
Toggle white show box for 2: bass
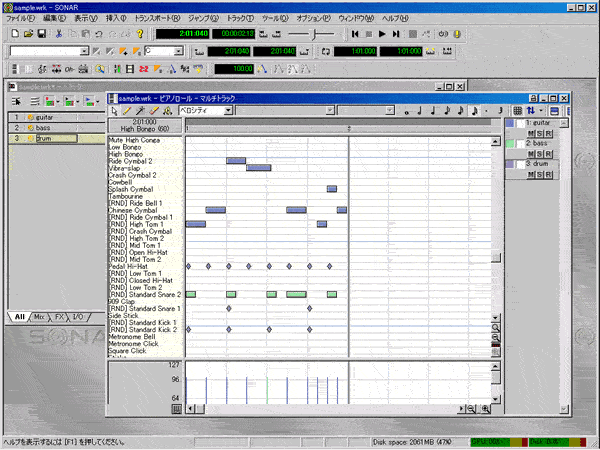click(x=520, y=144)
